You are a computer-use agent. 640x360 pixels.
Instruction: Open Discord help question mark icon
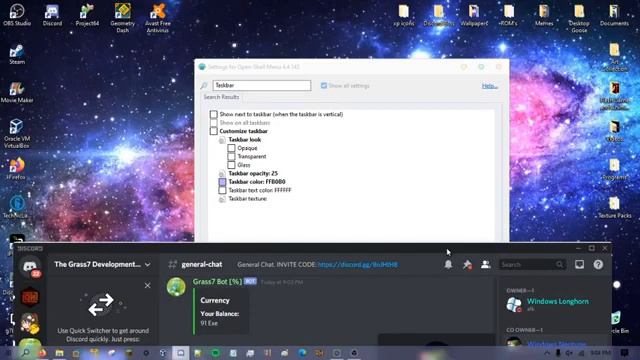598,264
